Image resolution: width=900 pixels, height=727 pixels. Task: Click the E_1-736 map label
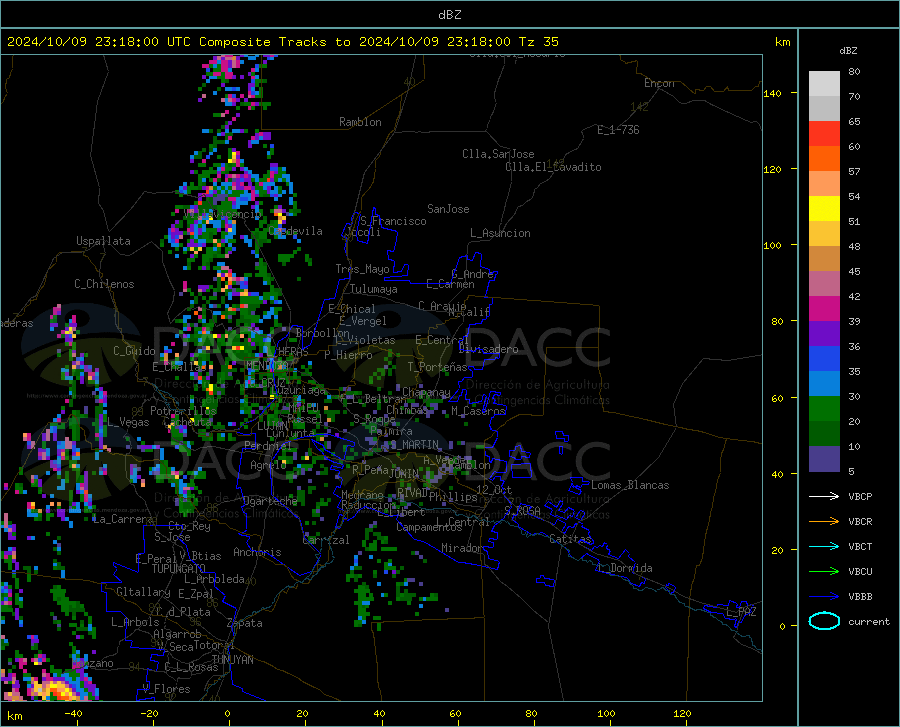[618, 130]
